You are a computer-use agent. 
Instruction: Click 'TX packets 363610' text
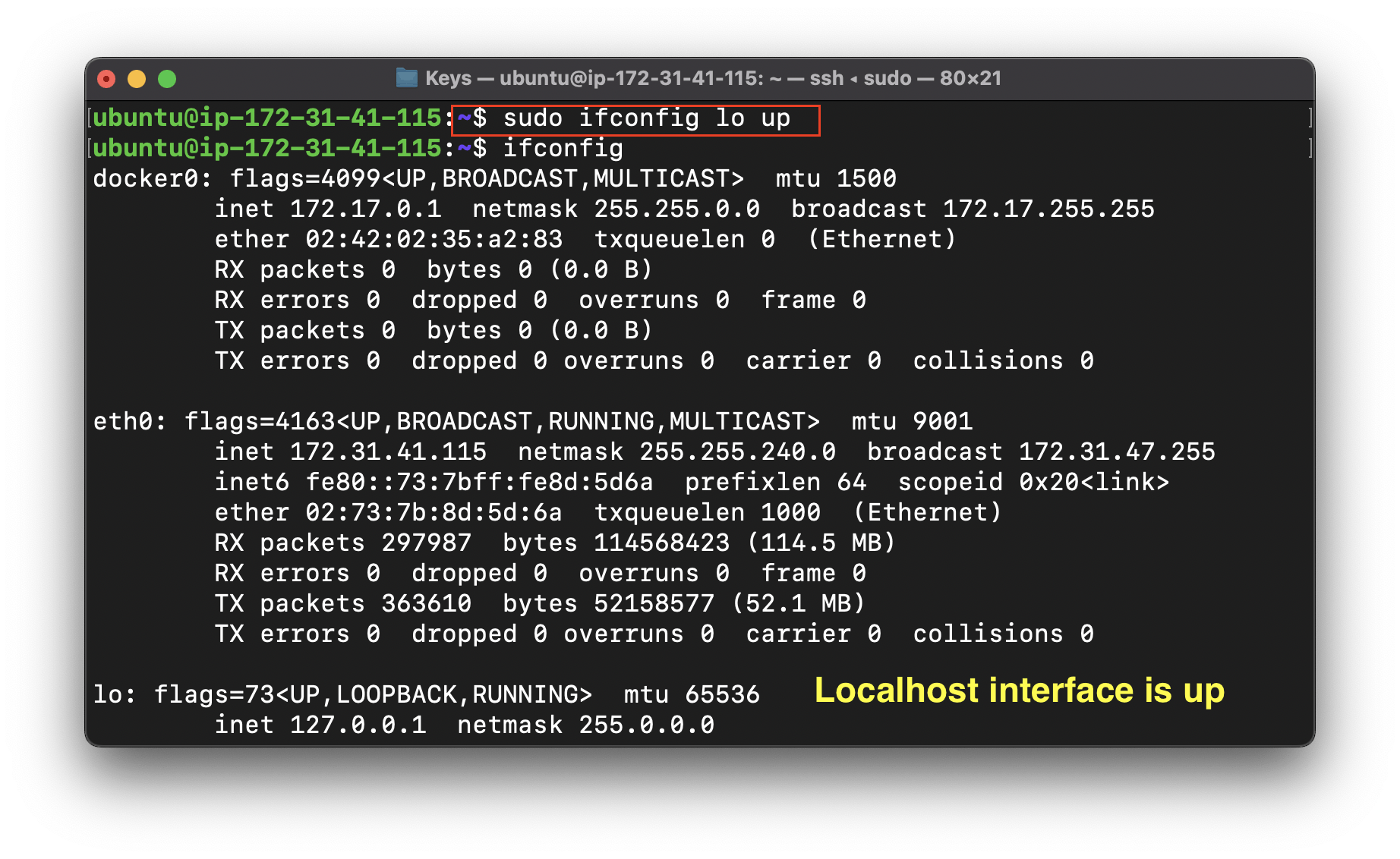343,604
